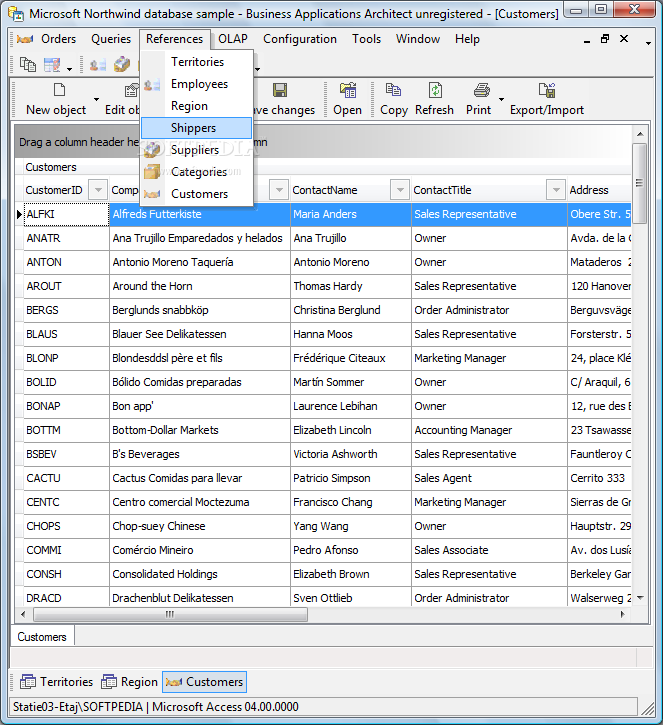663x725 pixels.
Task: Click the Employees icon in top toolbar
Action: tap(98, 65)
